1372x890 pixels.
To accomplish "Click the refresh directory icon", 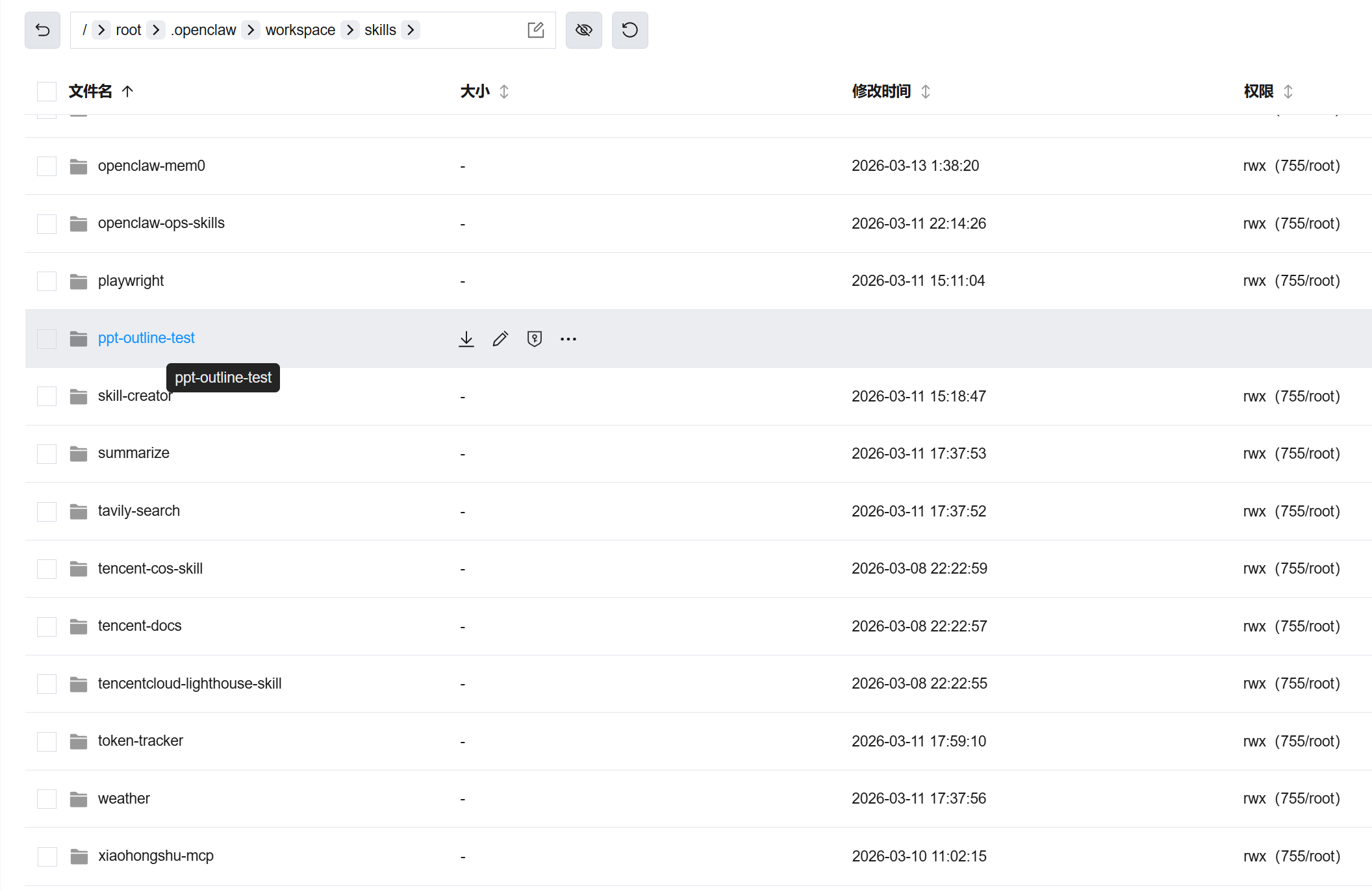I will tap(629, 30).
